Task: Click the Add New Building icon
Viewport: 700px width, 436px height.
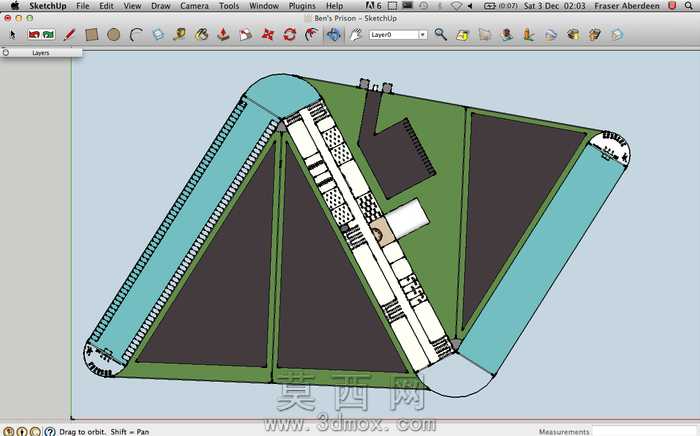Action: (x=529, y=34)
